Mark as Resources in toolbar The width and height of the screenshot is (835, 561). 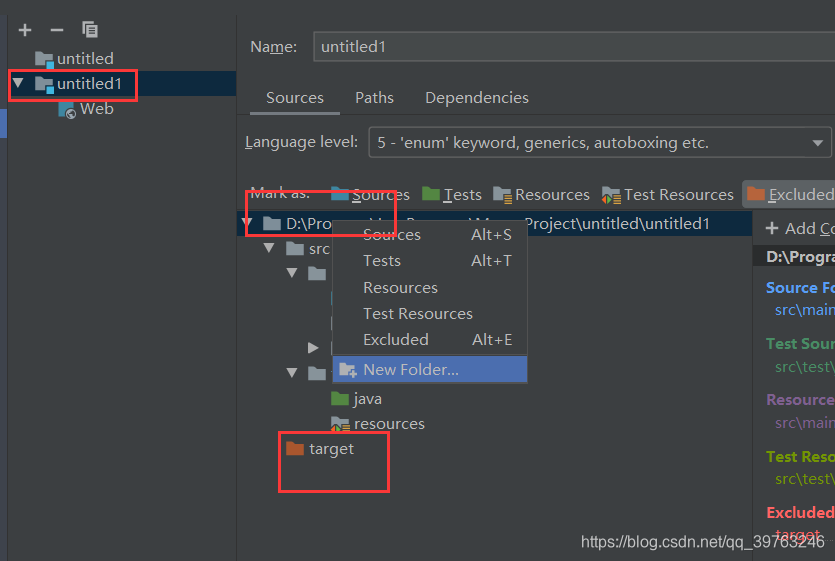tap(541, 194)
